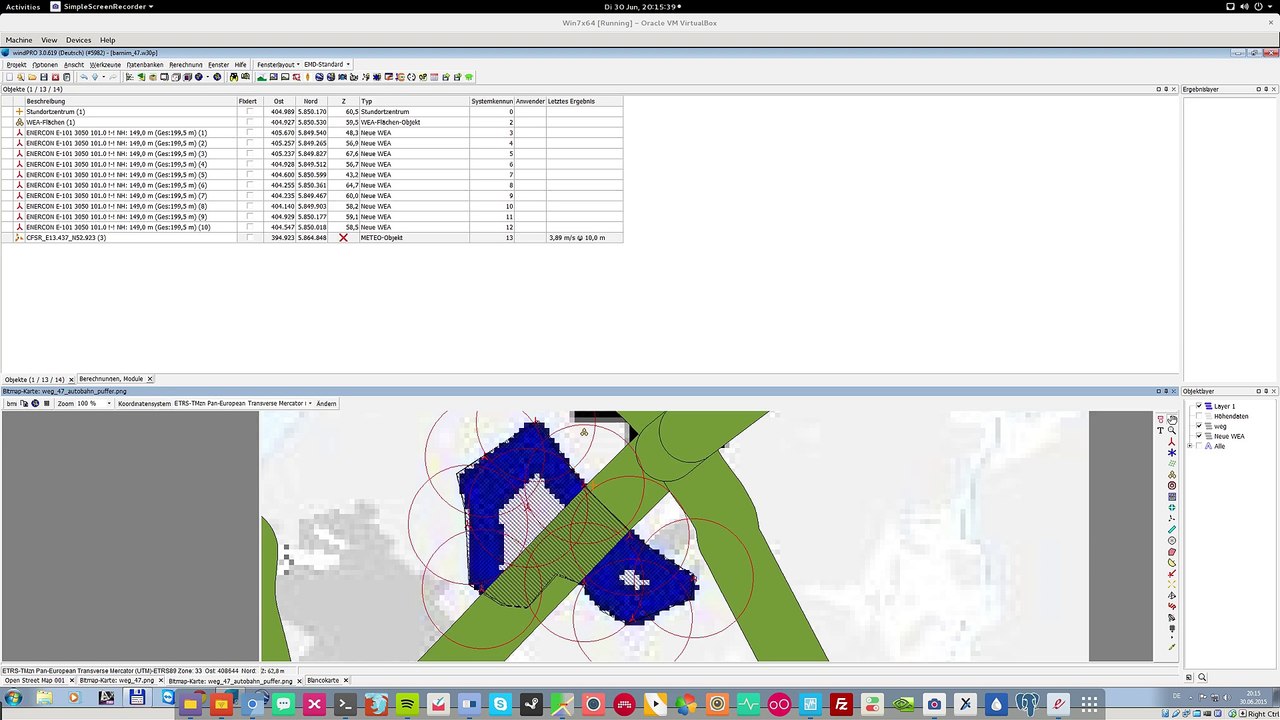This screenshot has width=1280, height=720.
Task: Select the text T tool in map toolbar
Action: (x=1160, y=431)
